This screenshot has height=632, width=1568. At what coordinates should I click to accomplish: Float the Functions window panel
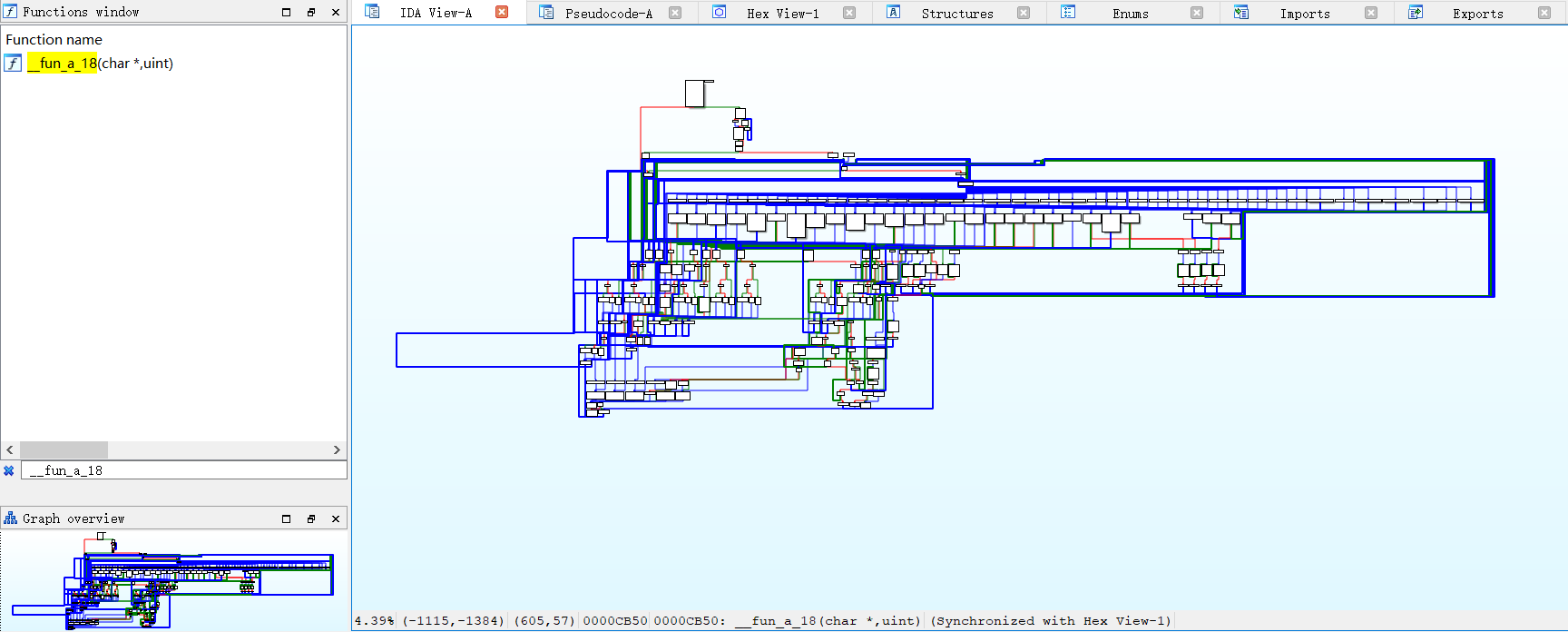pyautogui.click(x=311, y=12)
